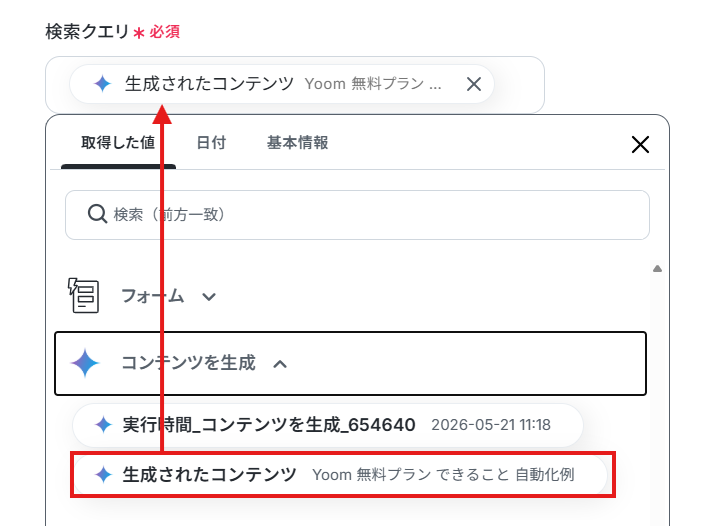Switch to the 取得した値 tab
This screenshot has height=526, width=711.
click(118, 143)
